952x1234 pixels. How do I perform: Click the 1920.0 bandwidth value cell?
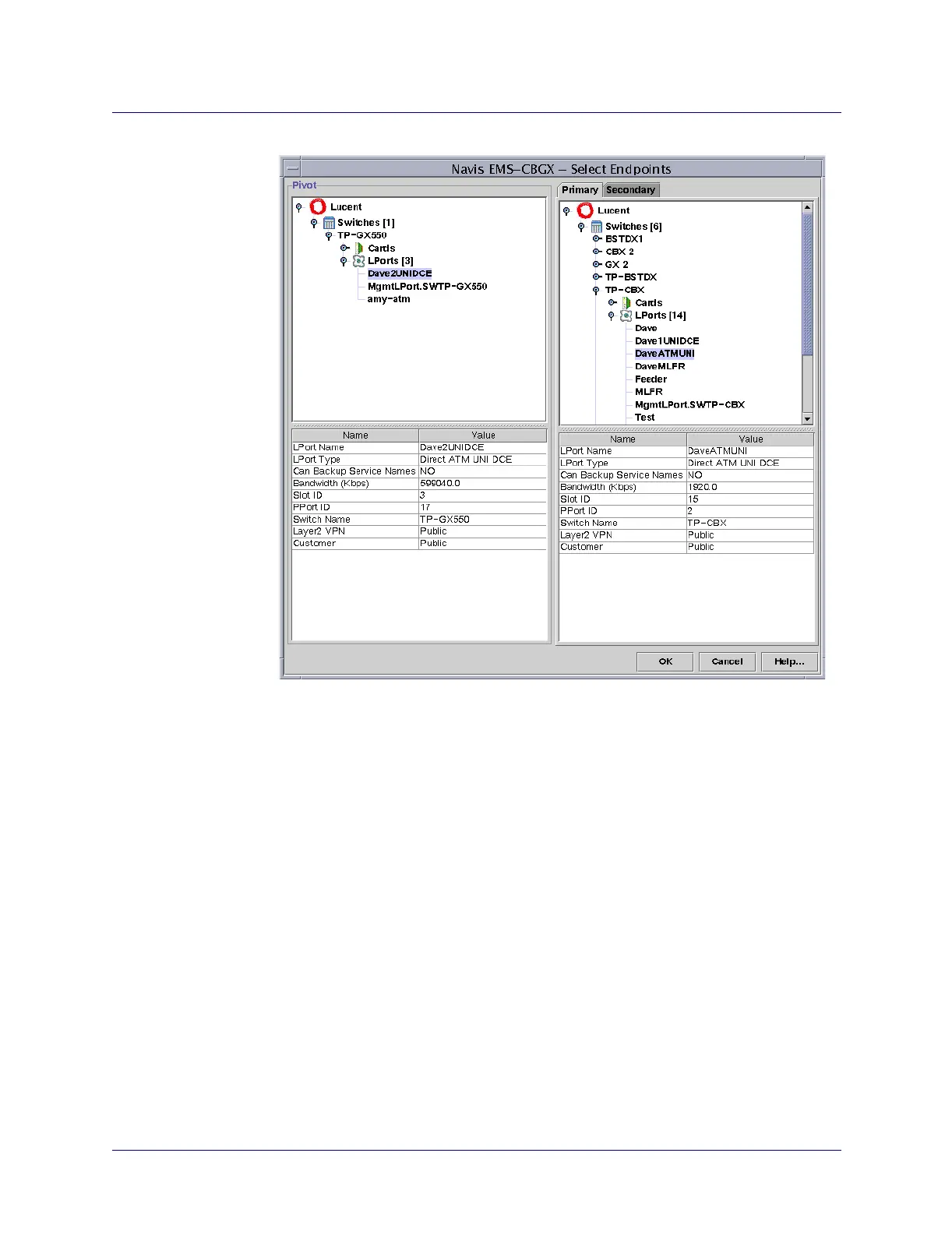(750, 487)
